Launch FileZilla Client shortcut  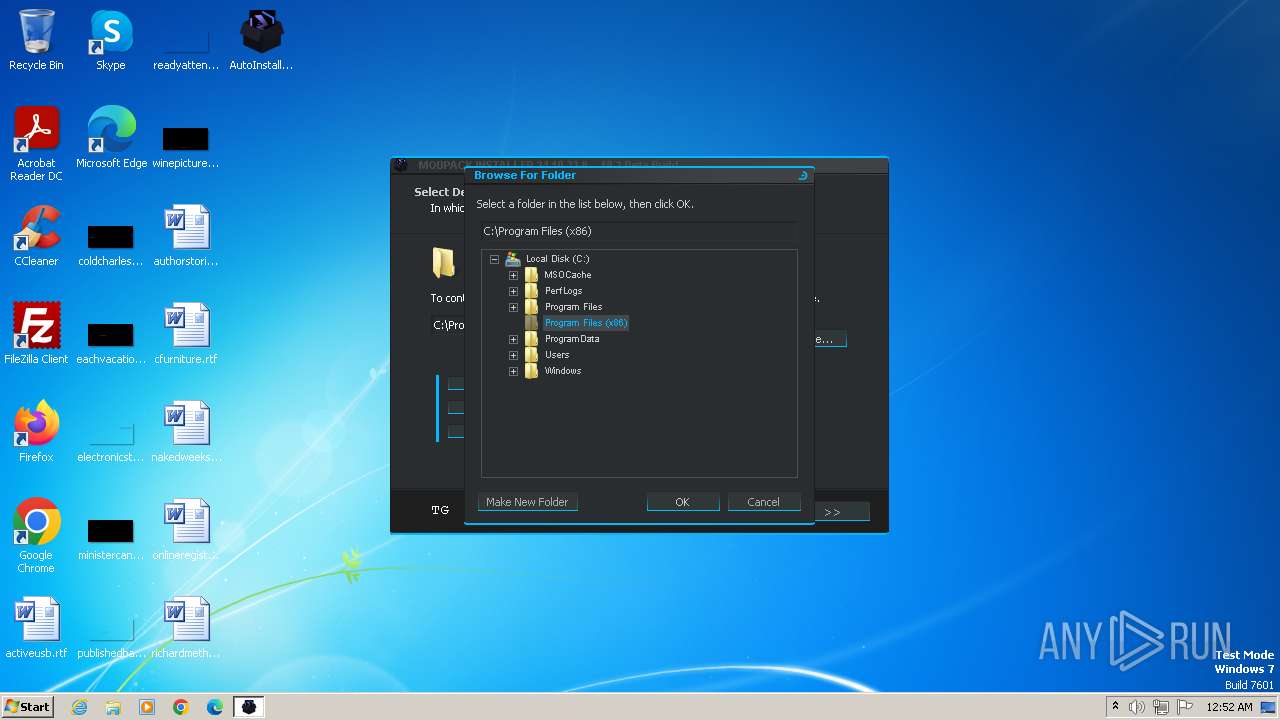[x=36, y=333]
